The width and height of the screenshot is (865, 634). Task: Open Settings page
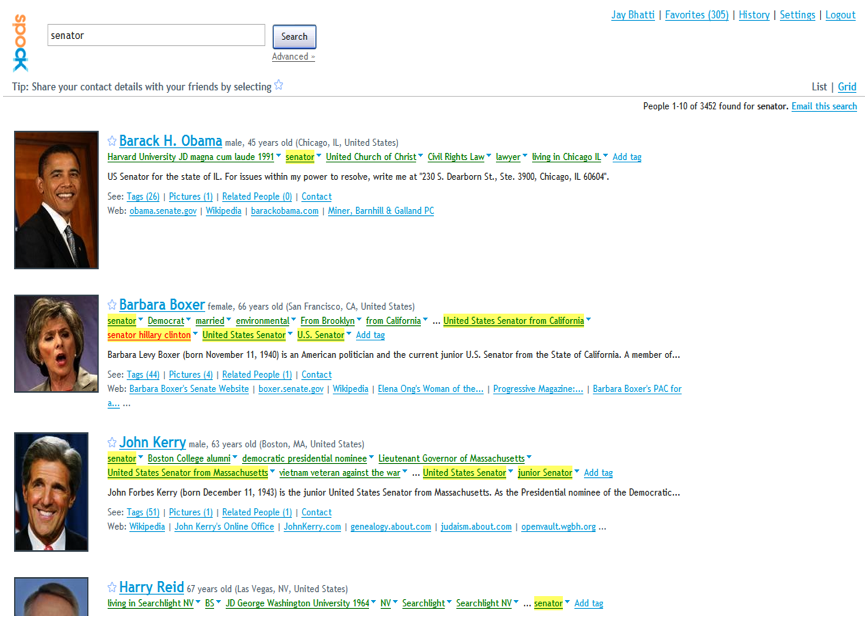tap(797, 15)
